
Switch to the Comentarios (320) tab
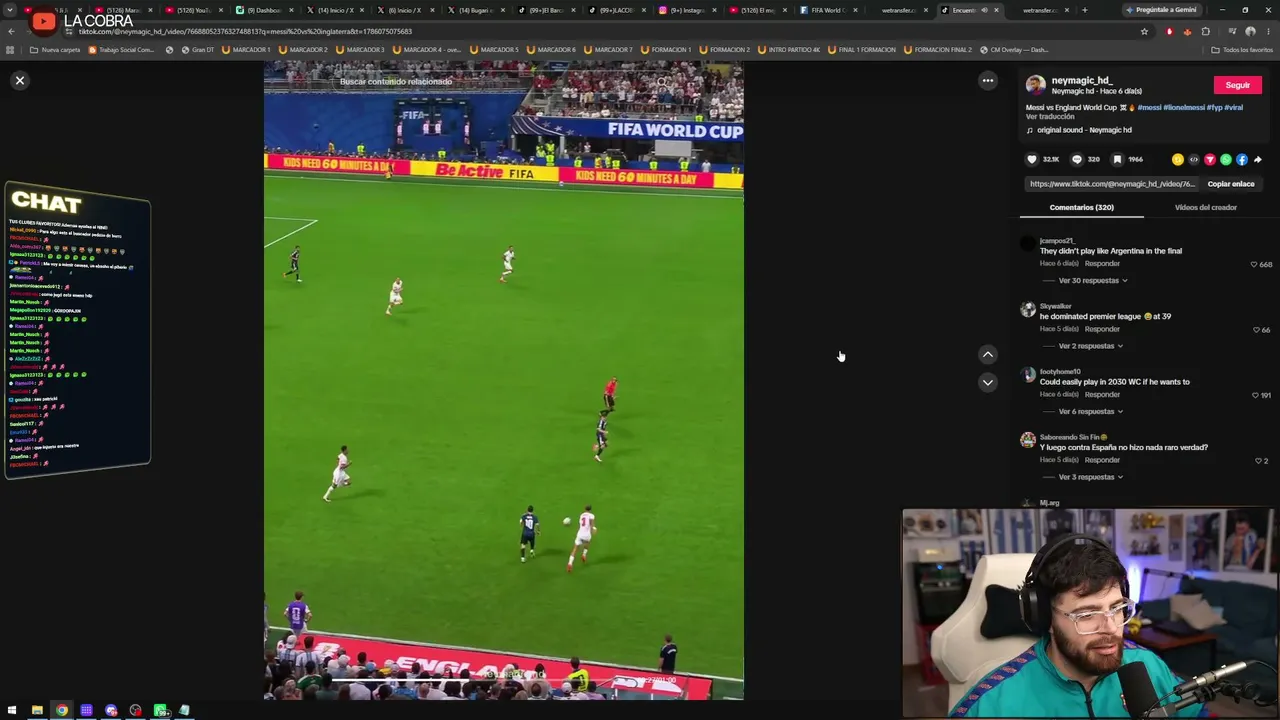click(1082, 207)
